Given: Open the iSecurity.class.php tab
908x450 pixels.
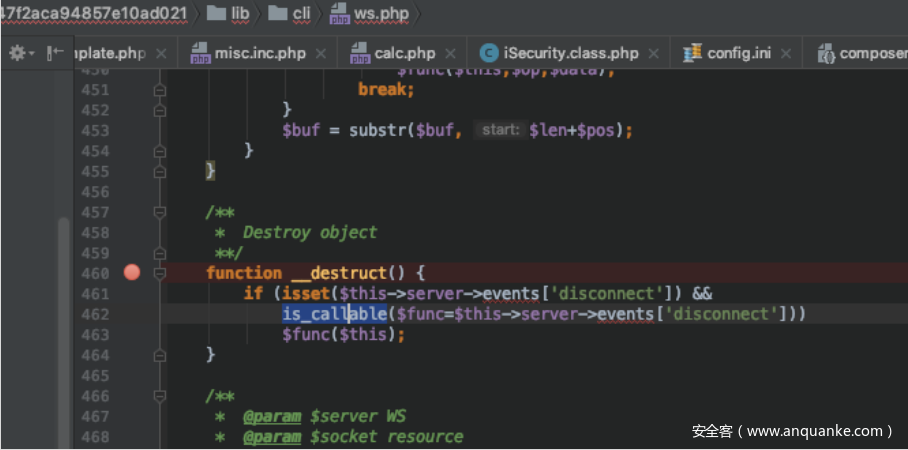Looking at the screenshot, I should pos(570,53).
